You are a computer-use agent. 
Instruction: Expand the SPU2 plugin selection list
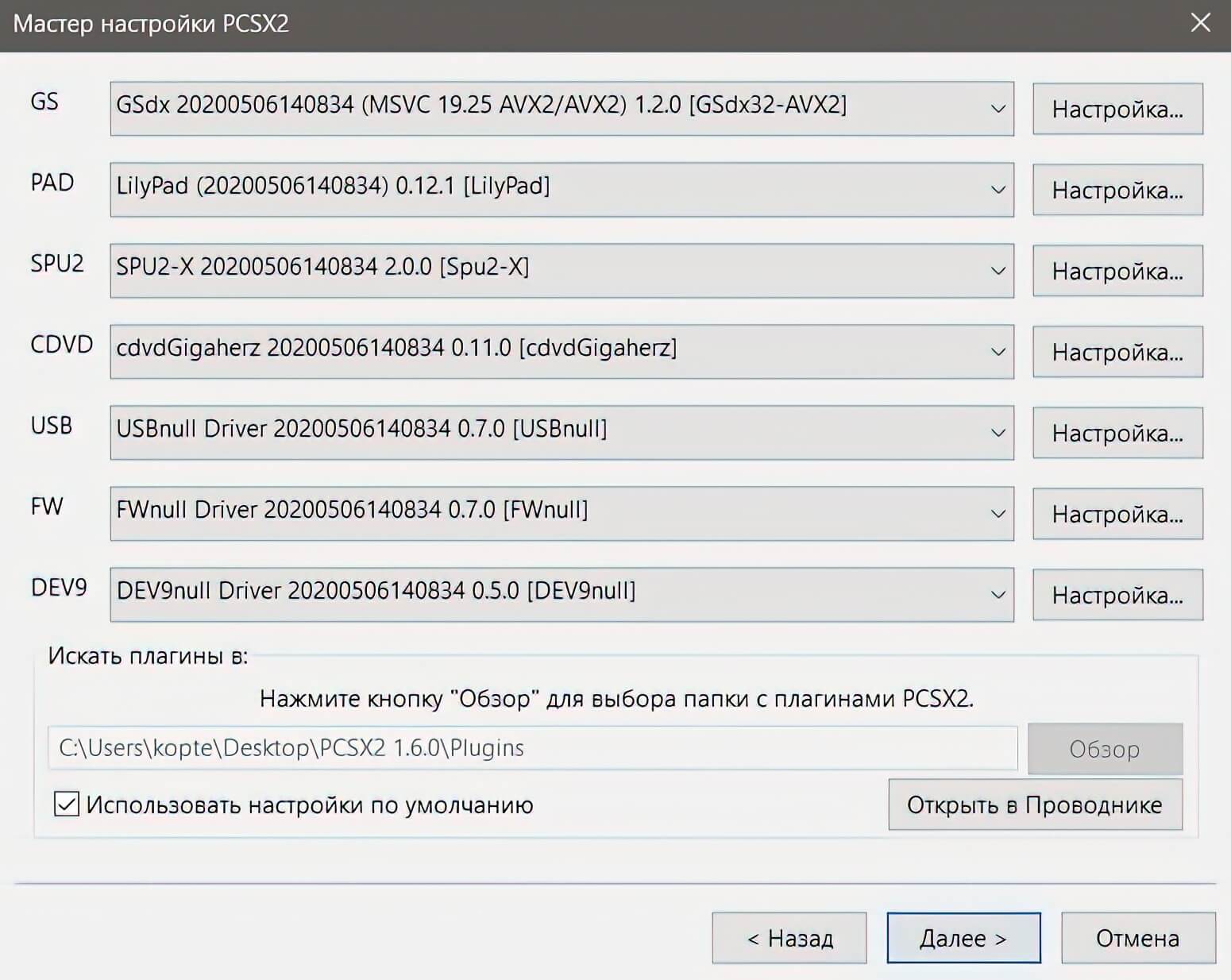tap(561, 271)
